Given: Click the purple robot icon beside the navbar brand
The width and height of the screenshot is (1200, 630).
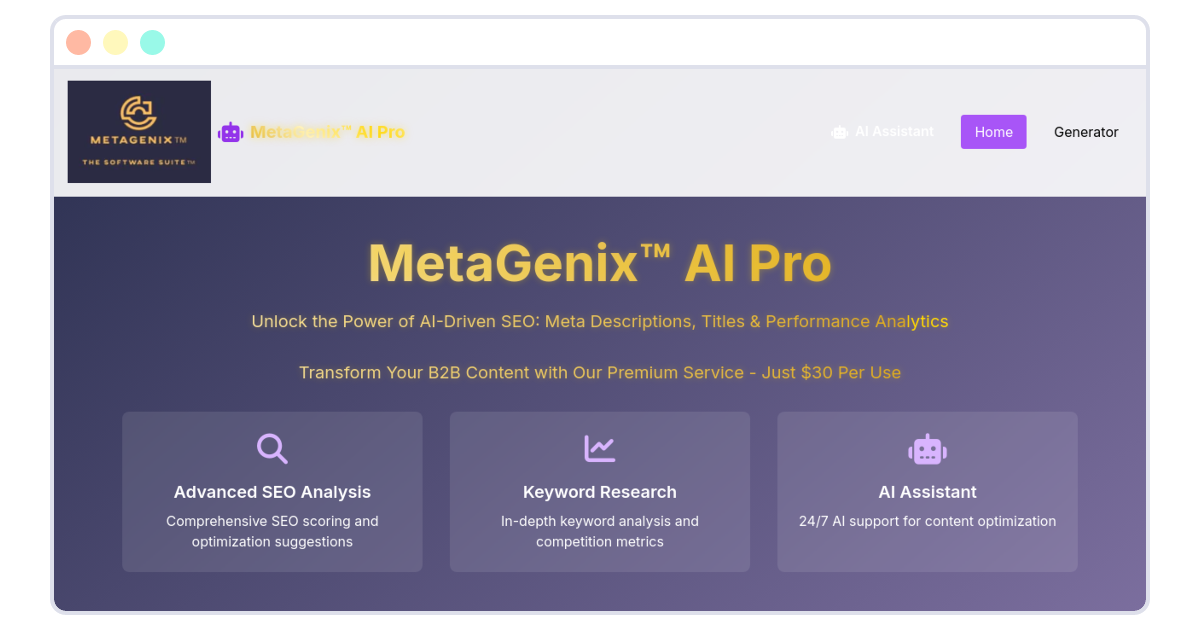Looking at the screenshot, I should pos(231,132).
